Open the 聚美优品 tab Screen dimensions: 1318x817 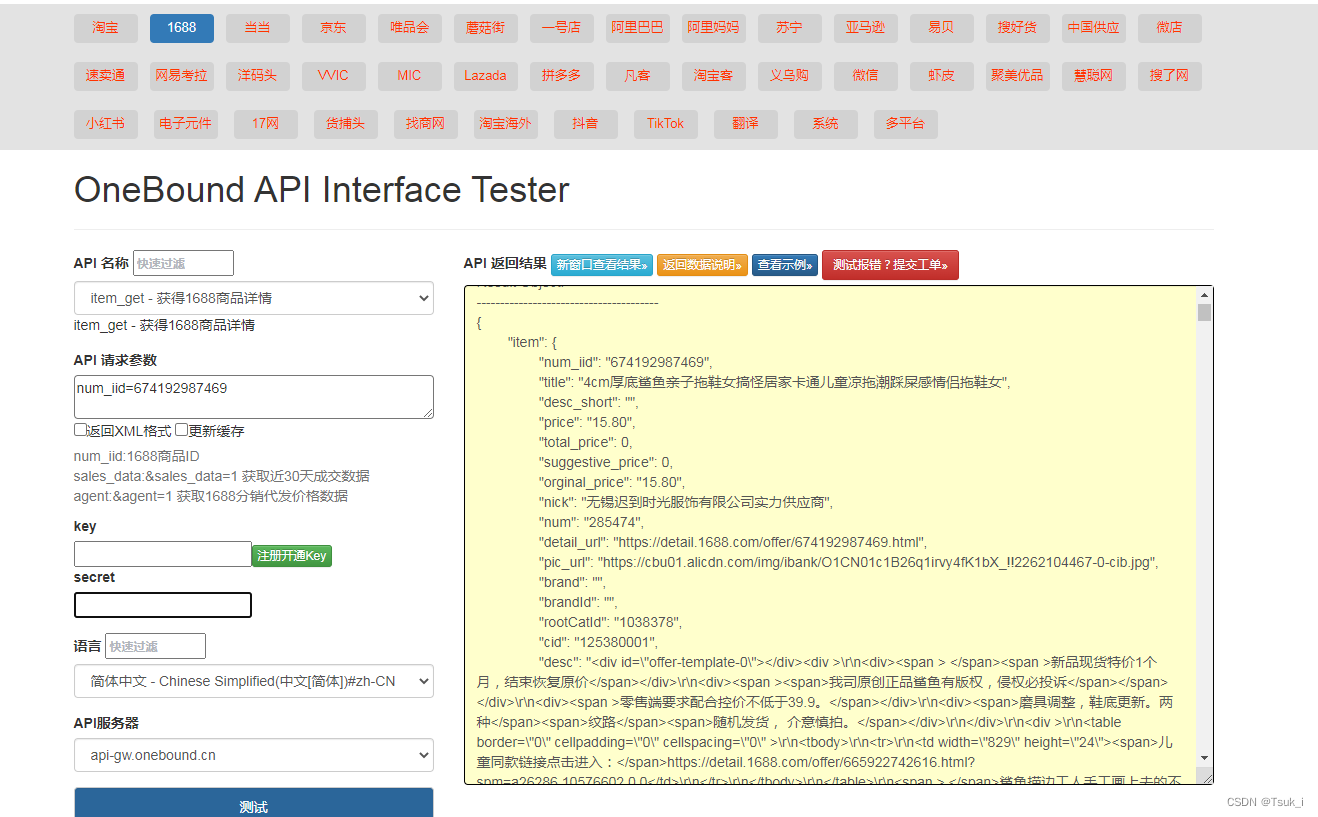click(1018, 76)
